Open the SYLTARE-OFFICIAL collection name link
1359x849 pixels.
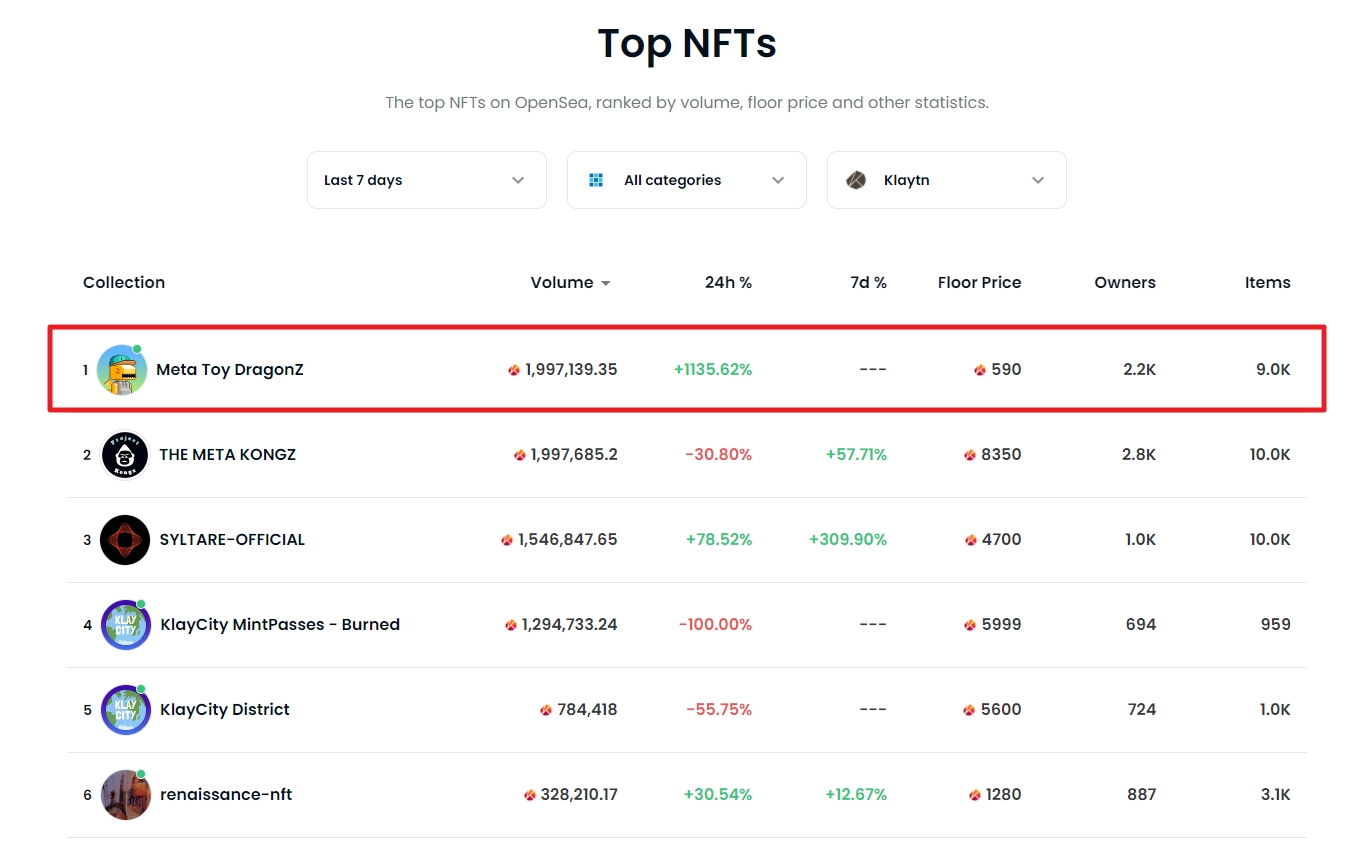click(x=232, y=540)
